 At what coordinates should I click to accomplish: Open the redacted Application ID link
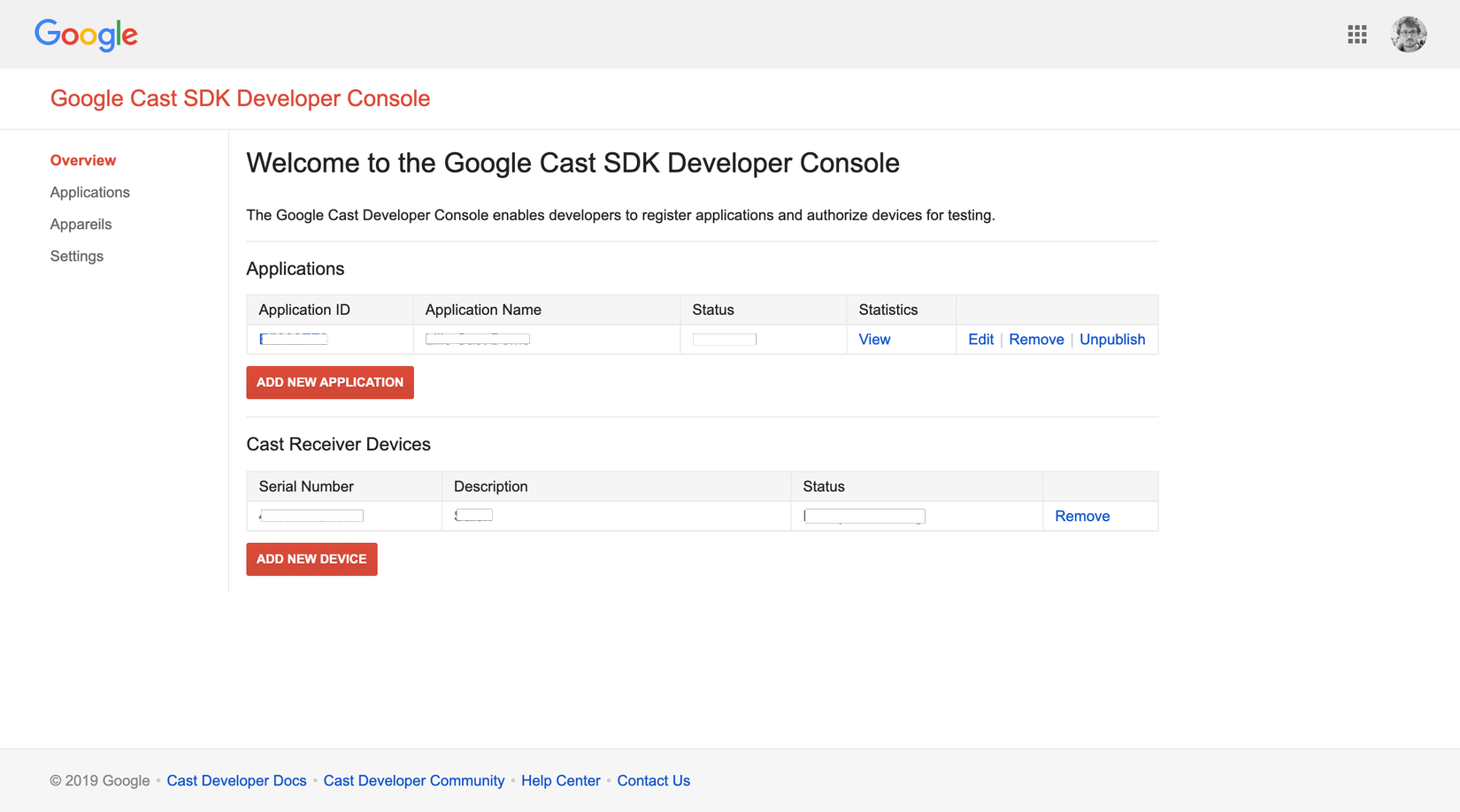point(294,340)
